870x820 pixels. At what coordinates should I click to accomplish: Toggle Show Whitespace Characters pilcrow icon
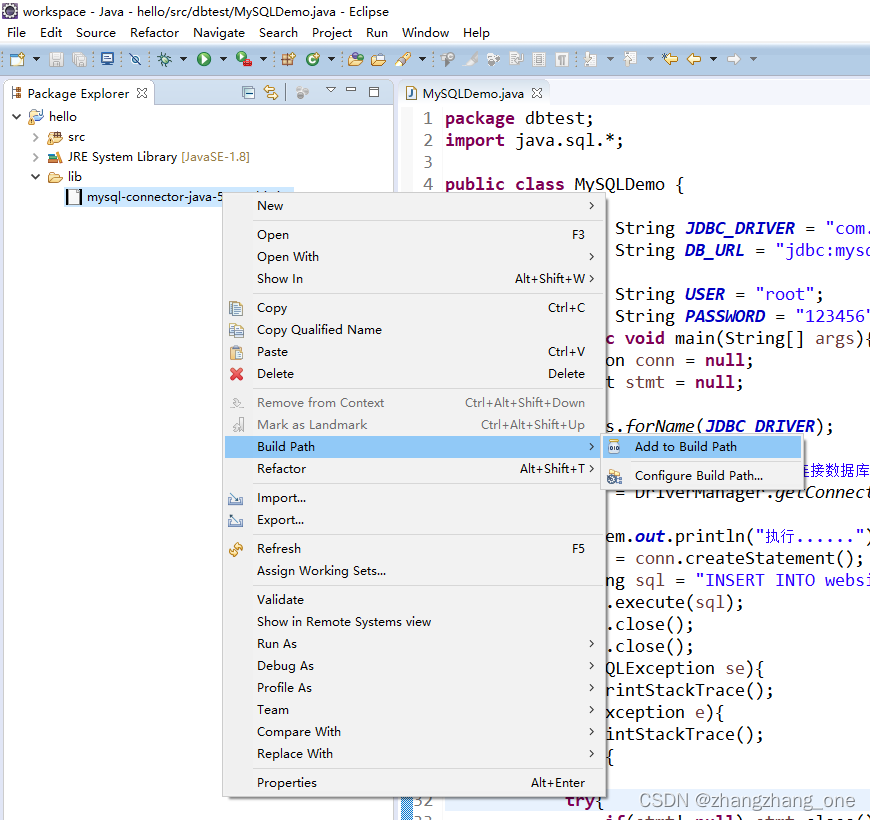[563, 59]
